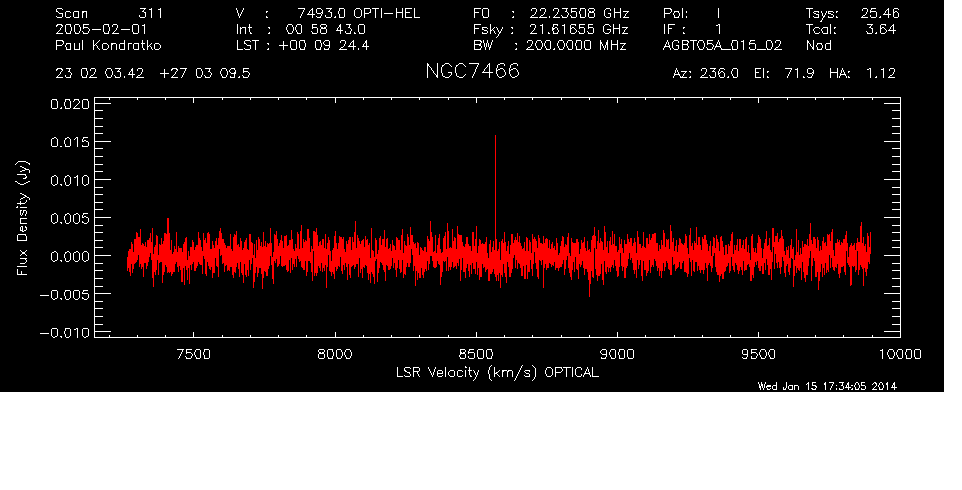Screen dimensions: 962x490
Task: Click the observer name Paul Kondratko
Action: point(109,46)
